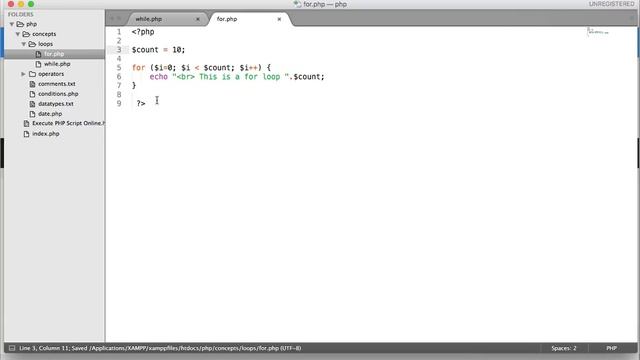This screenshot has height=360, width=640.
Task: Collapse the loops folder arrow
Action: [24, 44]
